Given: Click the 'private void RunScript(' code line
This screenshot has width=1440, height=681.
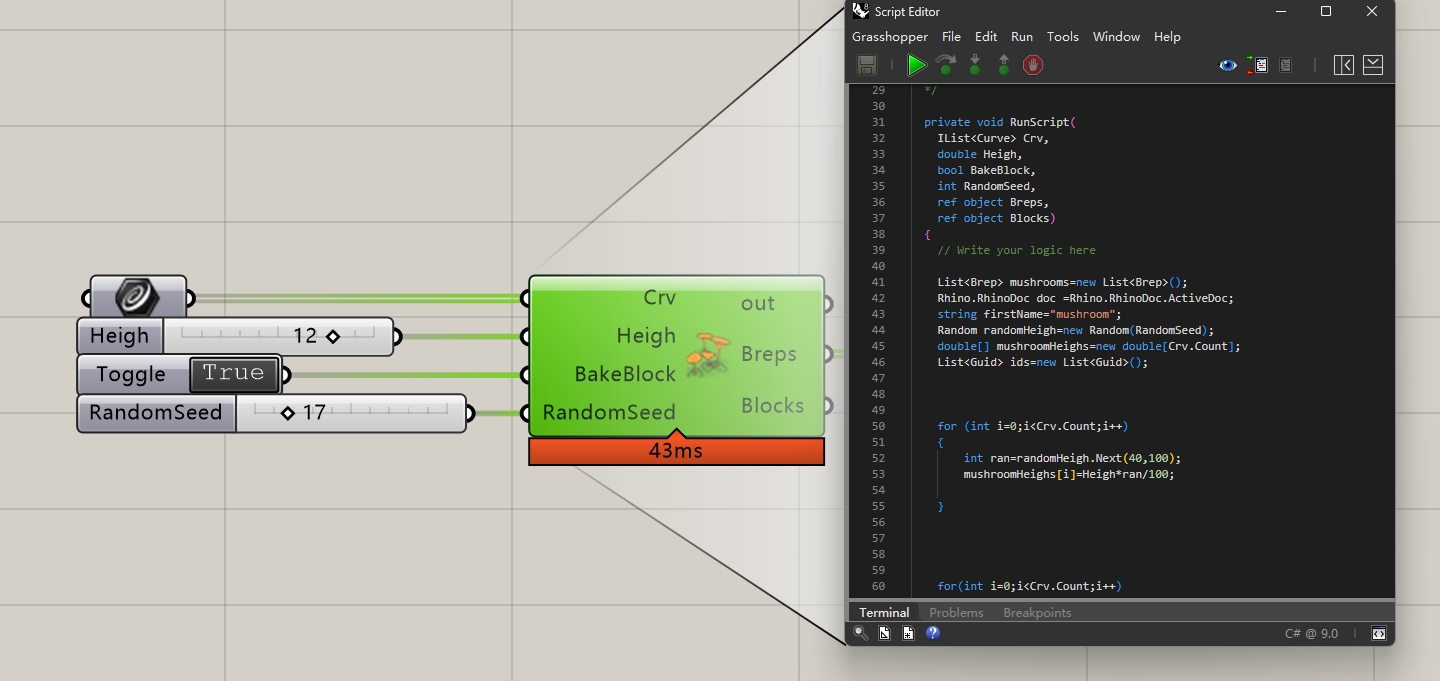Looking at the screenshot, I should [x=999, y=122].
